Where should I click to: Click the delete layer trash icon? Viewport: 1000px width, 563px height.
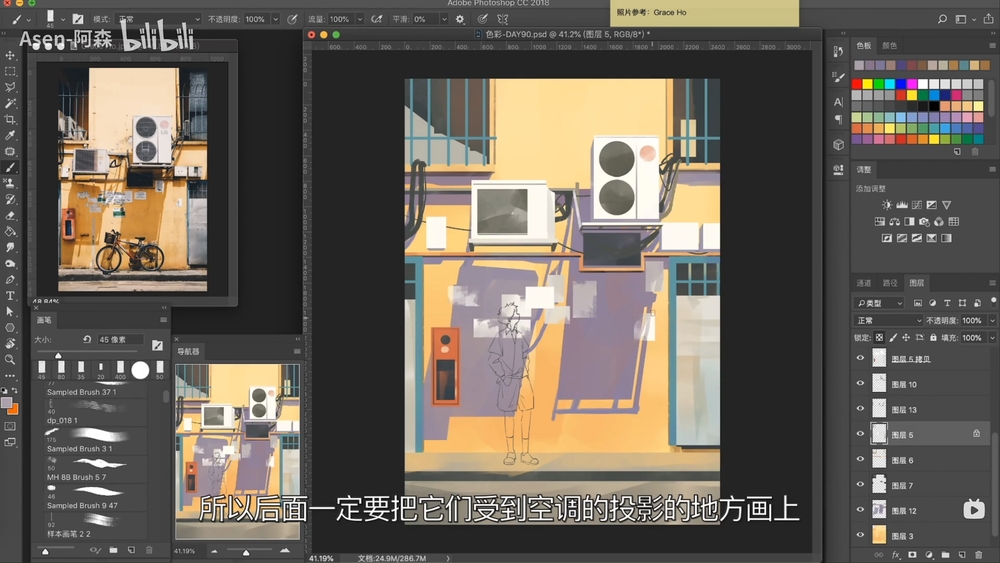977,554
